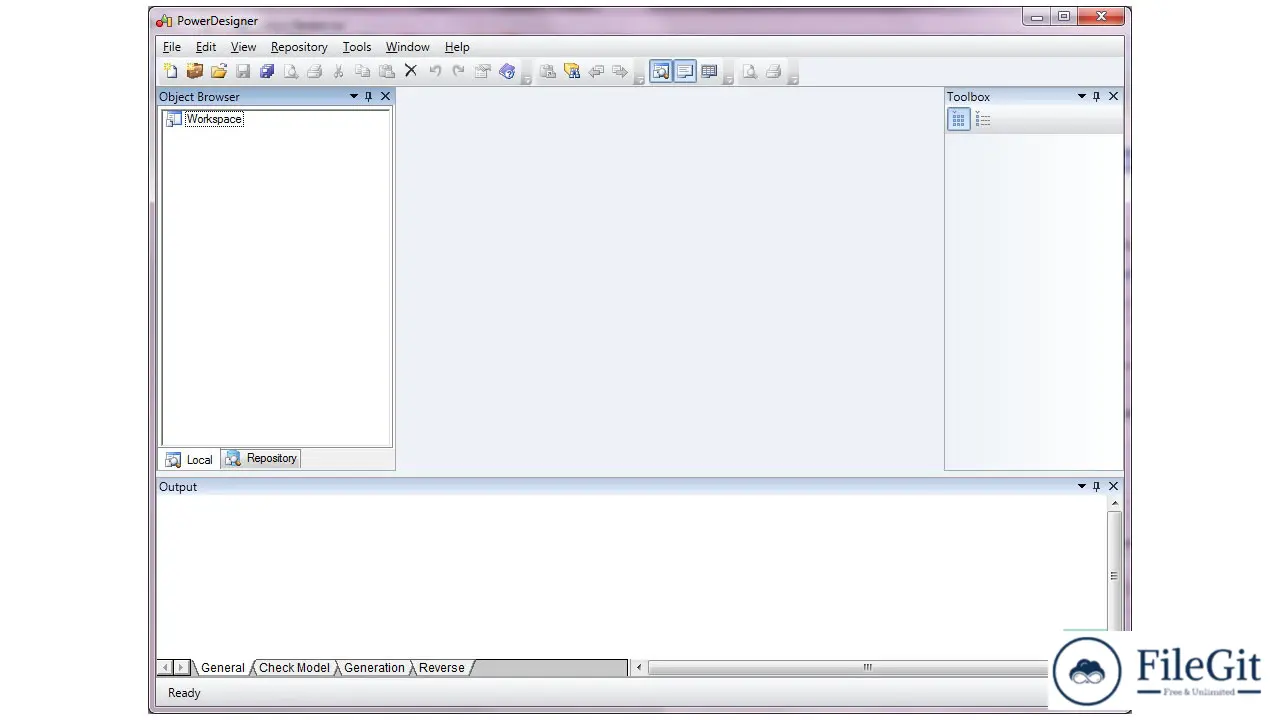The image size is (1280, 720).
Task: Click the Redo arrow icon
Action: [x=459, y=72]
